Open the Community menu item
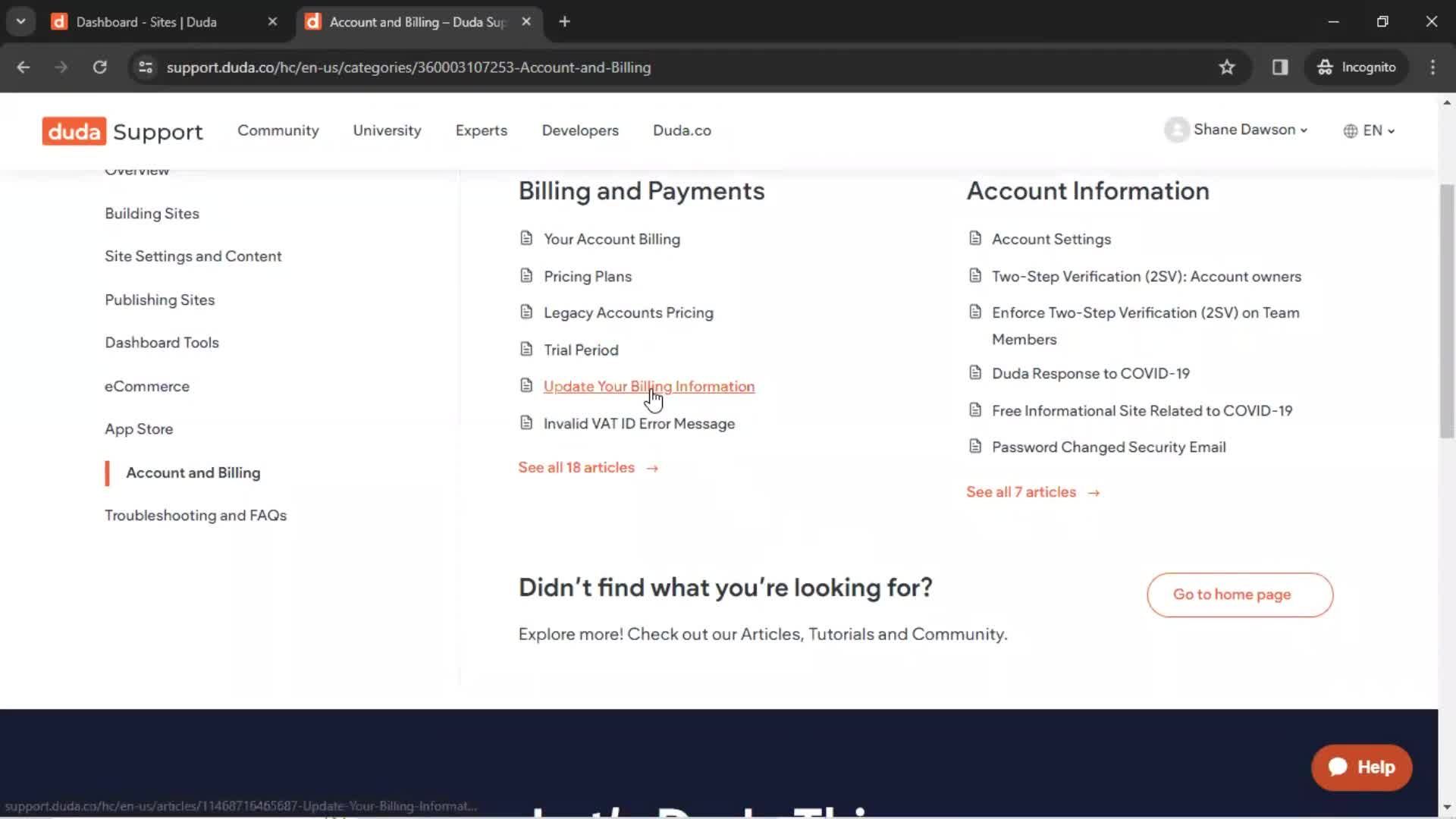The width and height of the screenshot is (1456, 819). tap(278, 130)
